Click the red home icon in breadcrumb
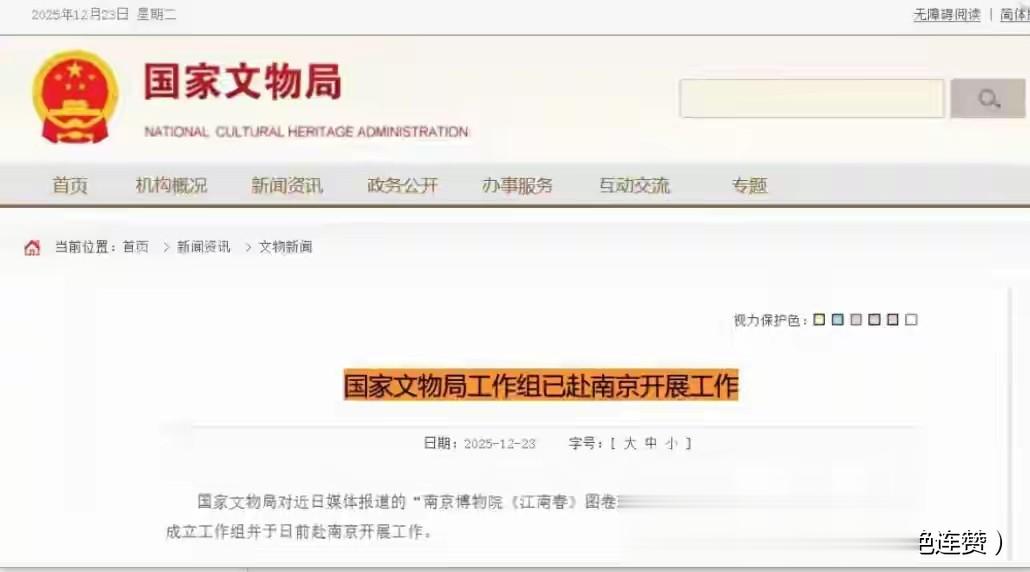The width and height of the screenshot is (1030, 572). (32, 248)
